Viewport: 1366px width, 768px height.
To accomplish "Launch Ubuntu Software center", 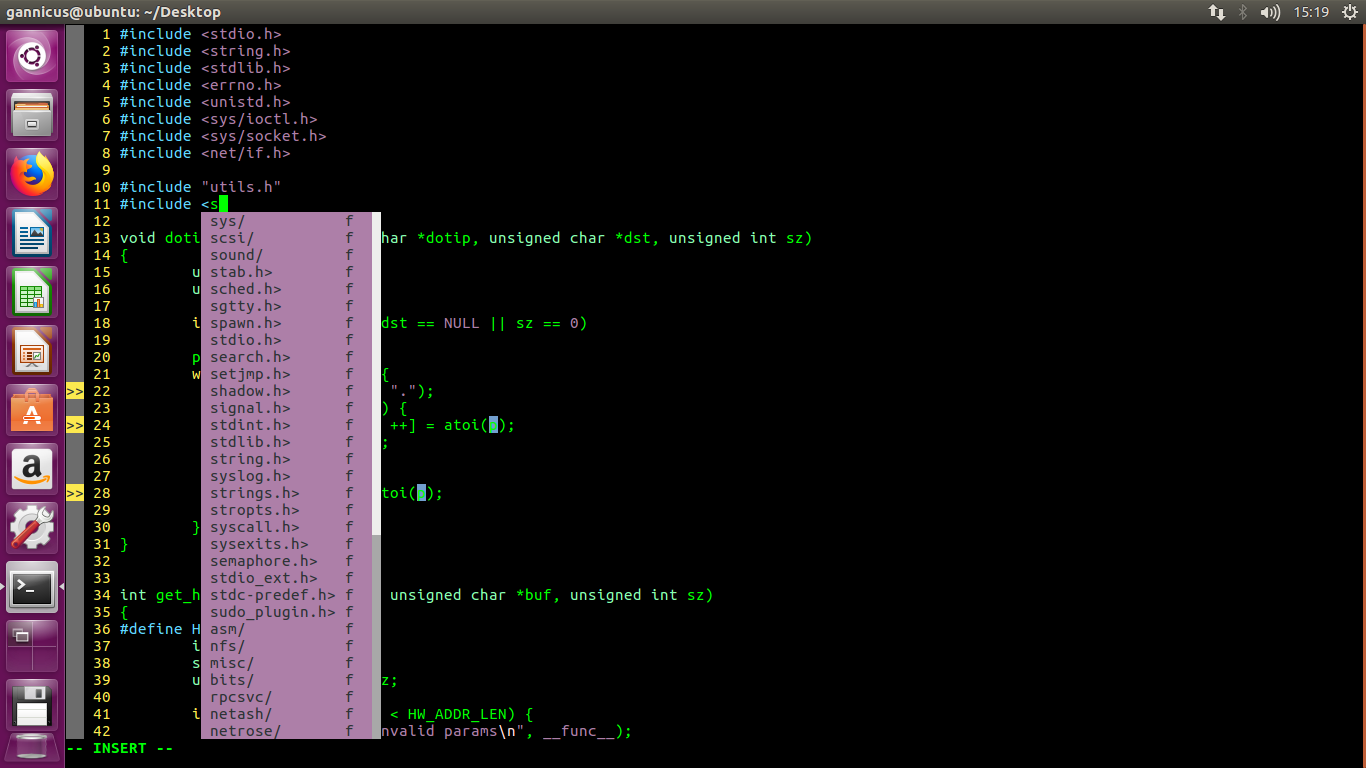I will 33,410.
